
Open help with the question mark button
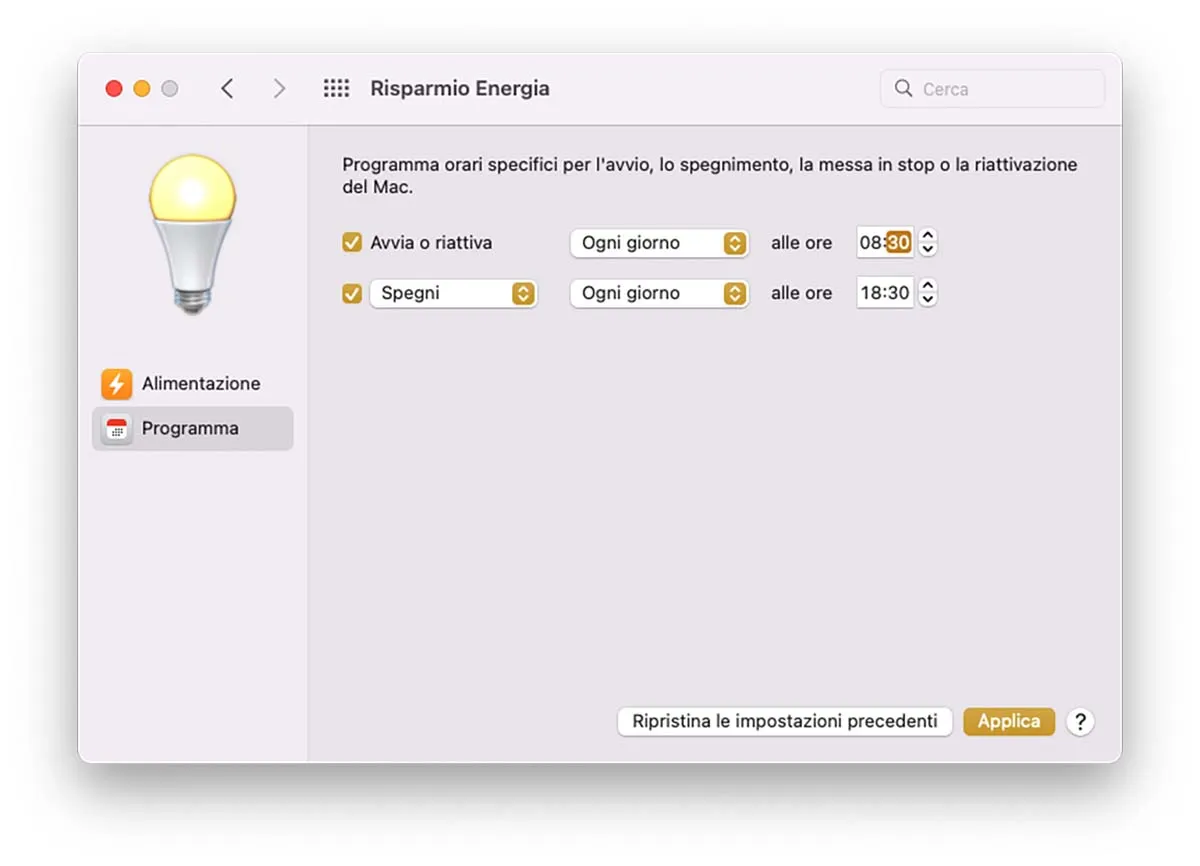1080,722
